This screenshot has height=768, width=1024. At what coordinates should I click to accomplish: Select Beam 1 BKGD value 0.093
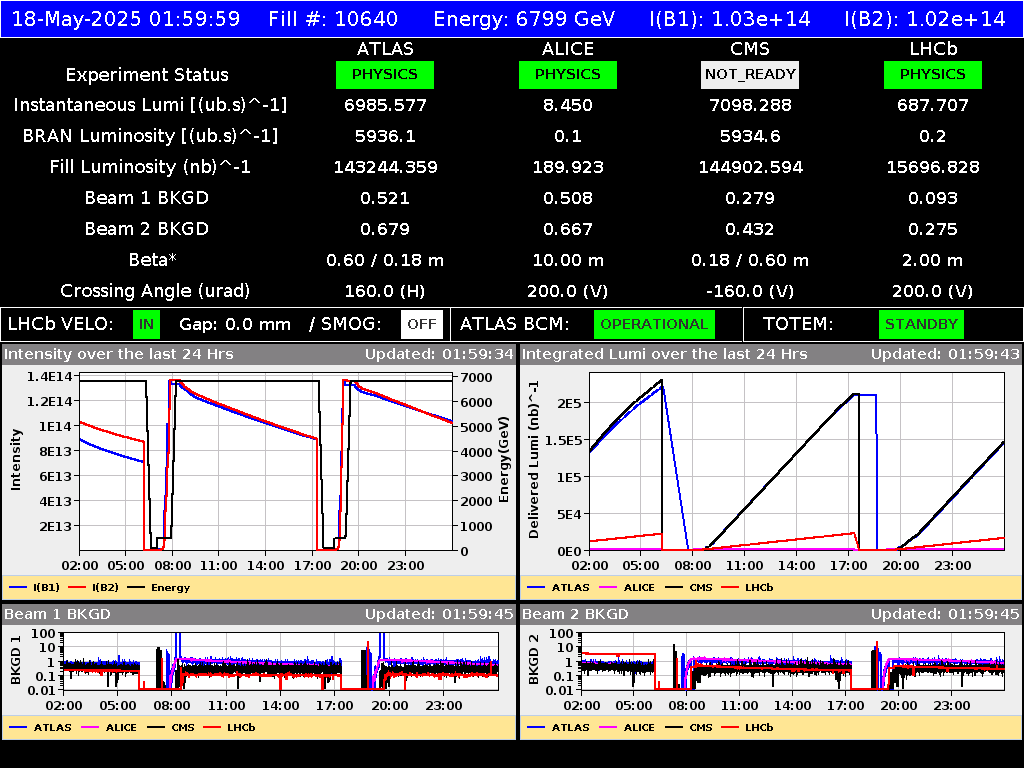pos(933,198)
